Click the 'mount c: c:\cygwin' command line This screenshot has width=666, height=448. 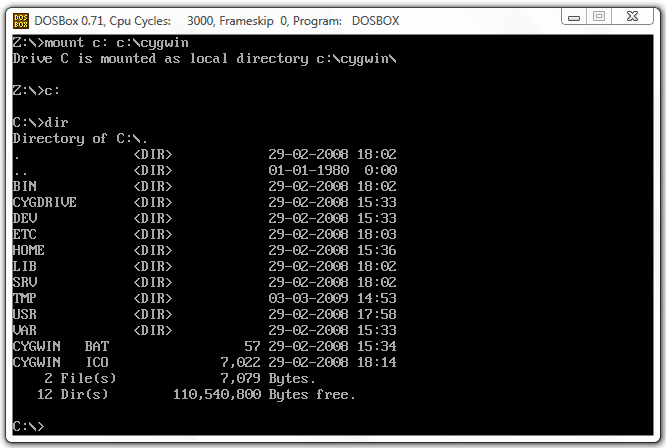pyautogui.click(x=101, y=43)
